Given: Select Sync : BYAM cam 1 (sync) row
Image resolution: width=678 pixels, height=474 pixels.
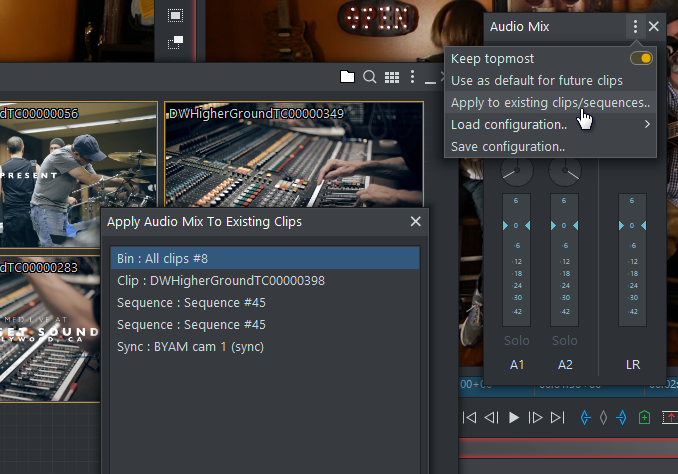Looking at the screenshot, I should coord(265,347).
